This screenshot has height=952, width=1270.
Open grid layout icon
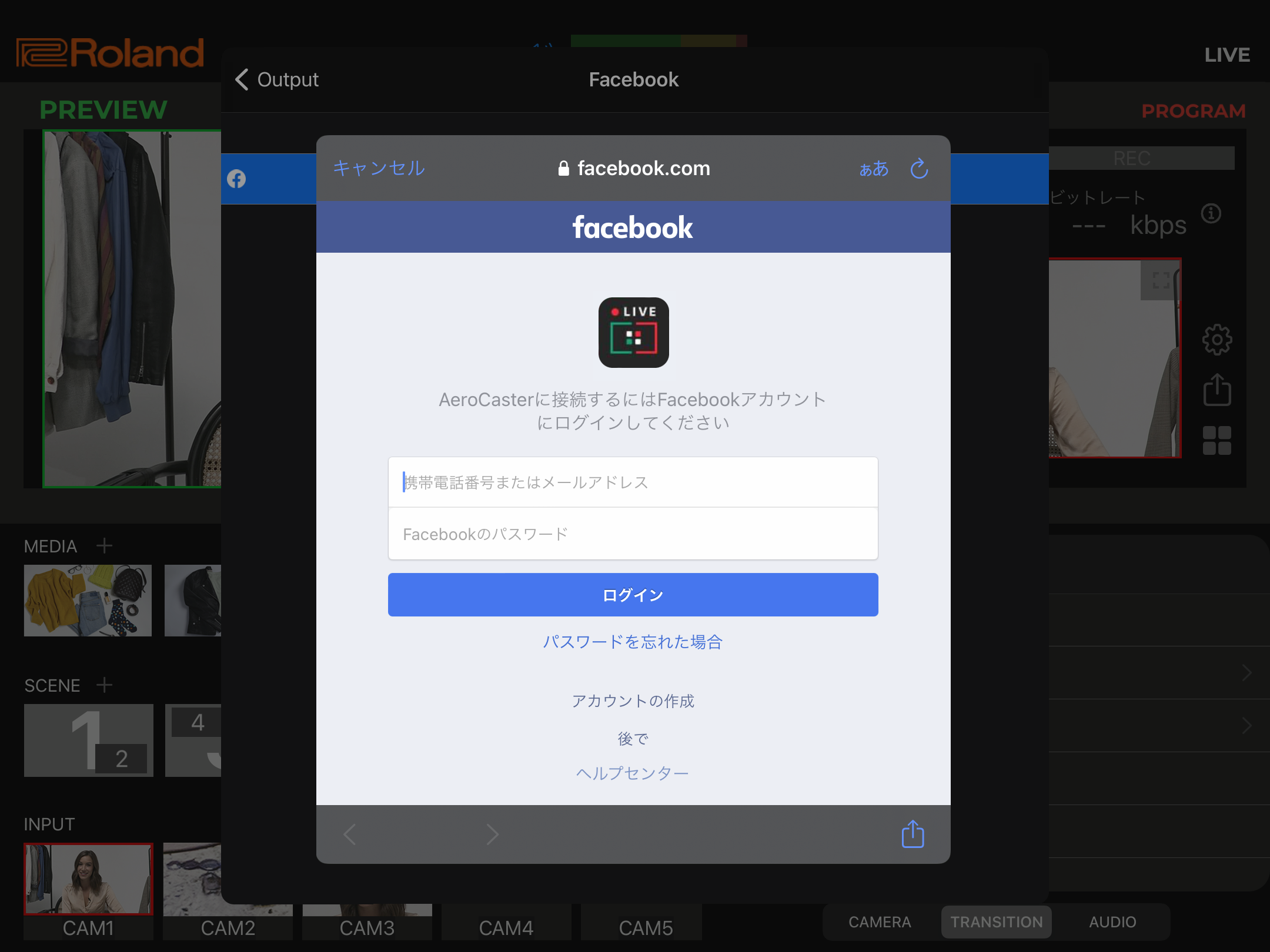[1216, 441]
